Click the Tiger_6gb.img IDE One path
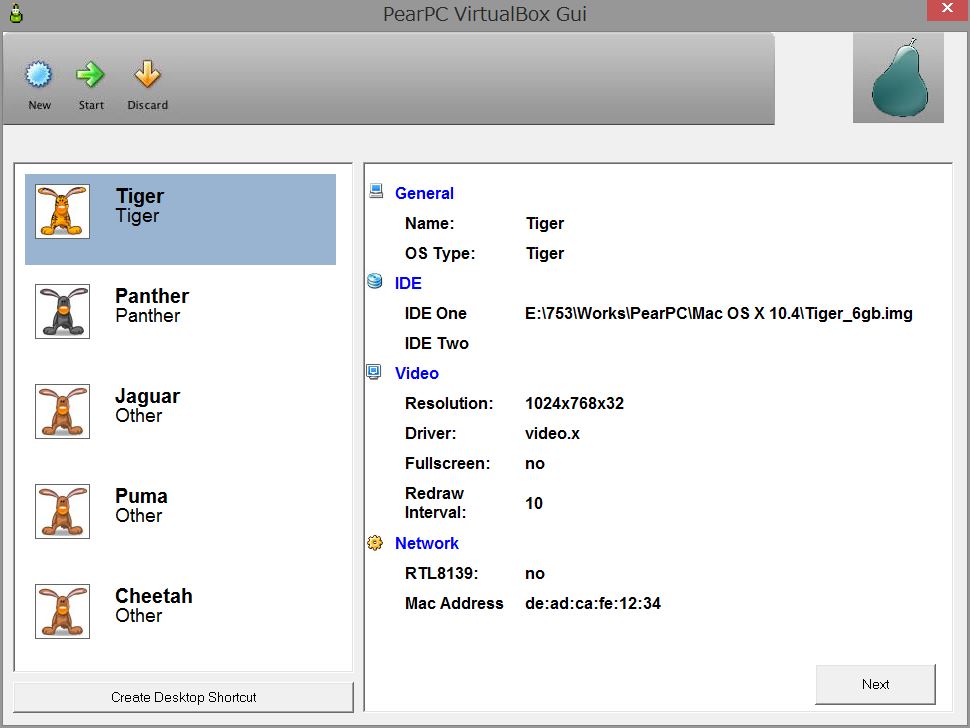Screen dimensions: 970x728 [x=719, y=314]
